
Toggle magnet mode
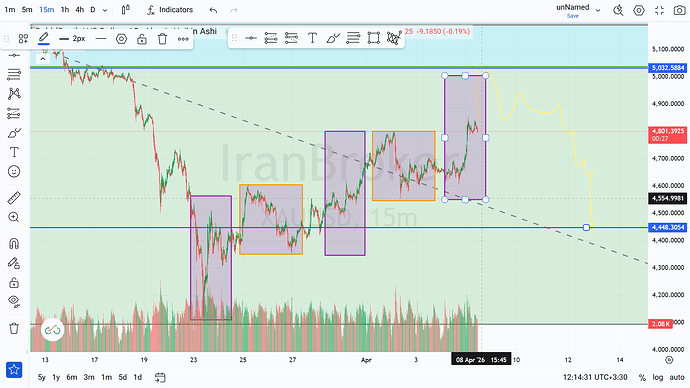click(x=14, y=243)
